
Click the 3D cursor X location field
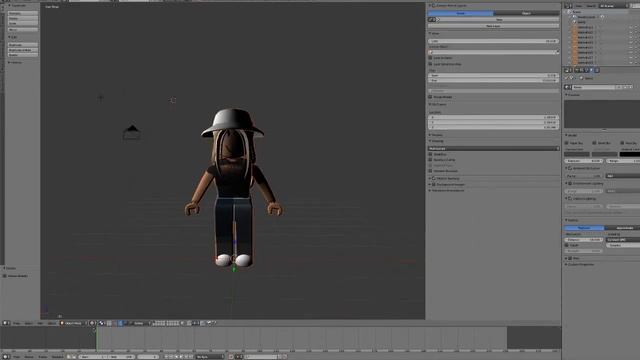click(x=493, y=117)
